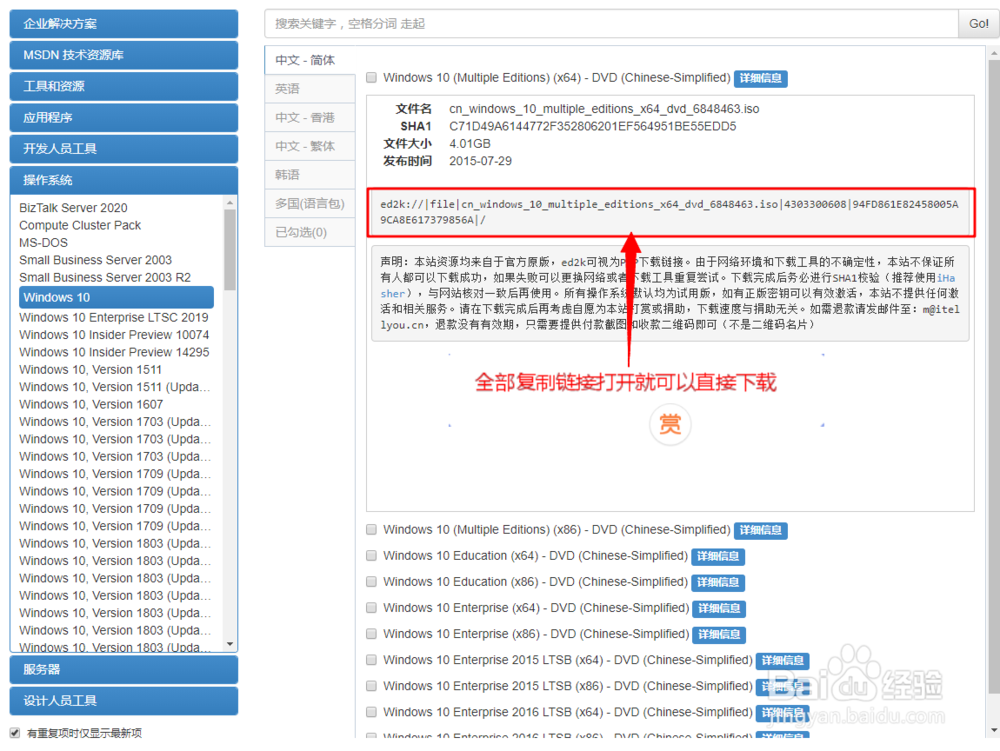1000x751 pixels.
Task: Click the orange 赏 reward icon
Action: pos(669,425)
